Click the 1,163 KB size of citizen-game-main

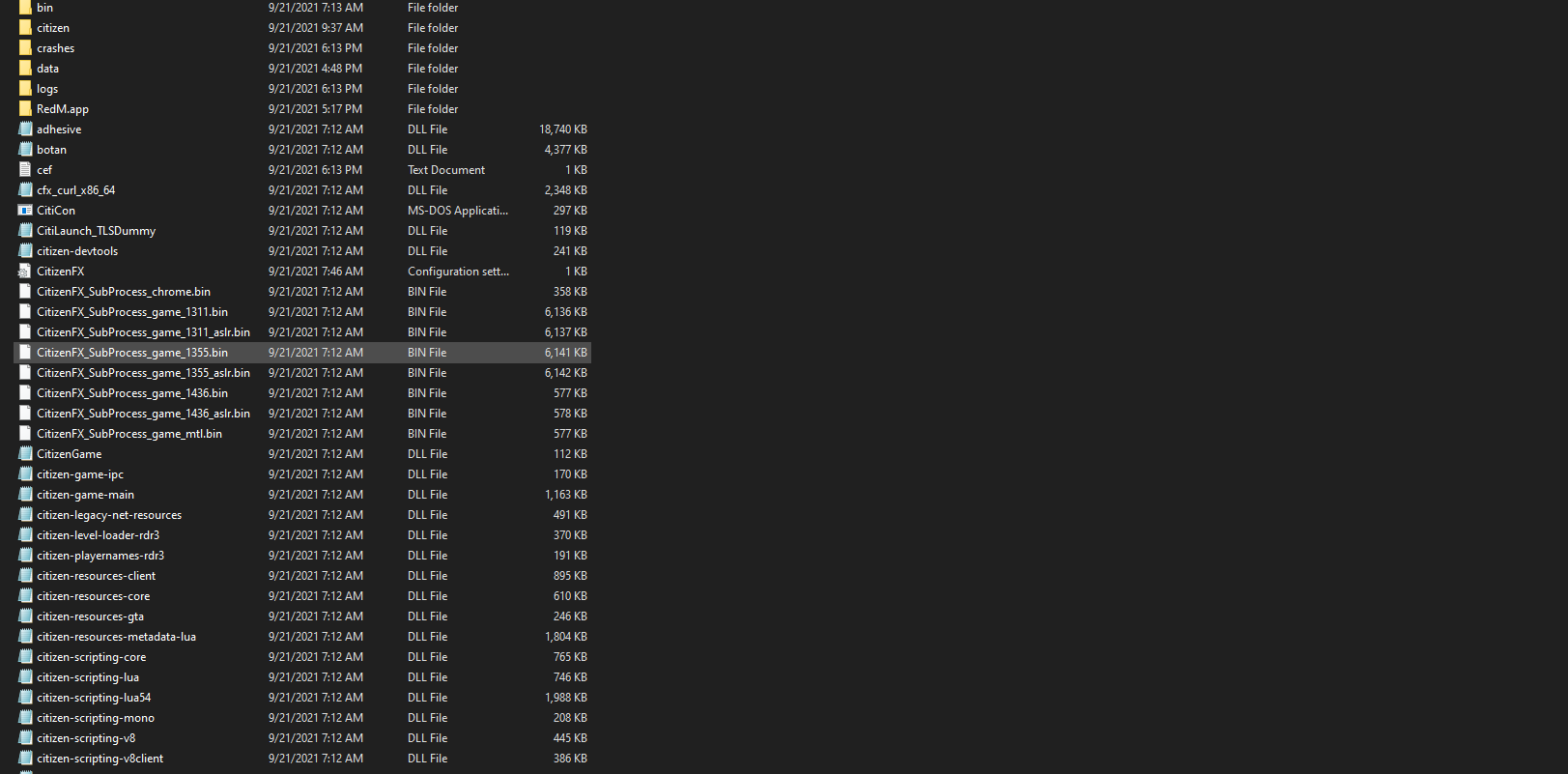[x=565, y=494]
